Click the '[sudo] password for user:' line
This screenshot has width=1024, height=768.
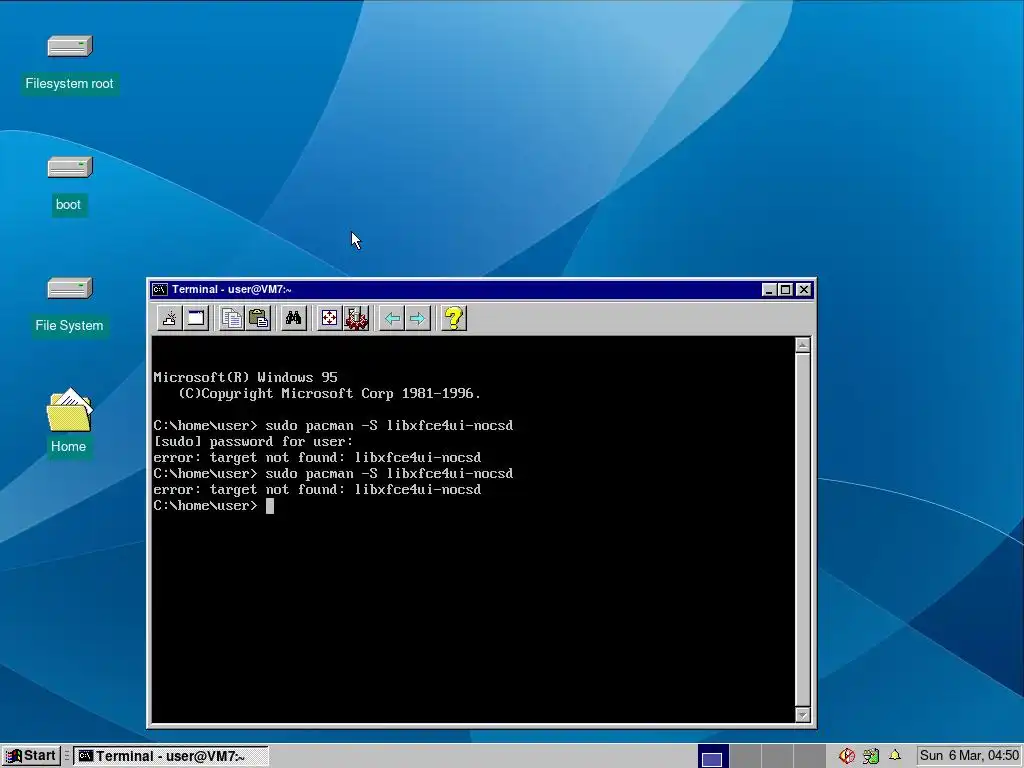(253, 441)
